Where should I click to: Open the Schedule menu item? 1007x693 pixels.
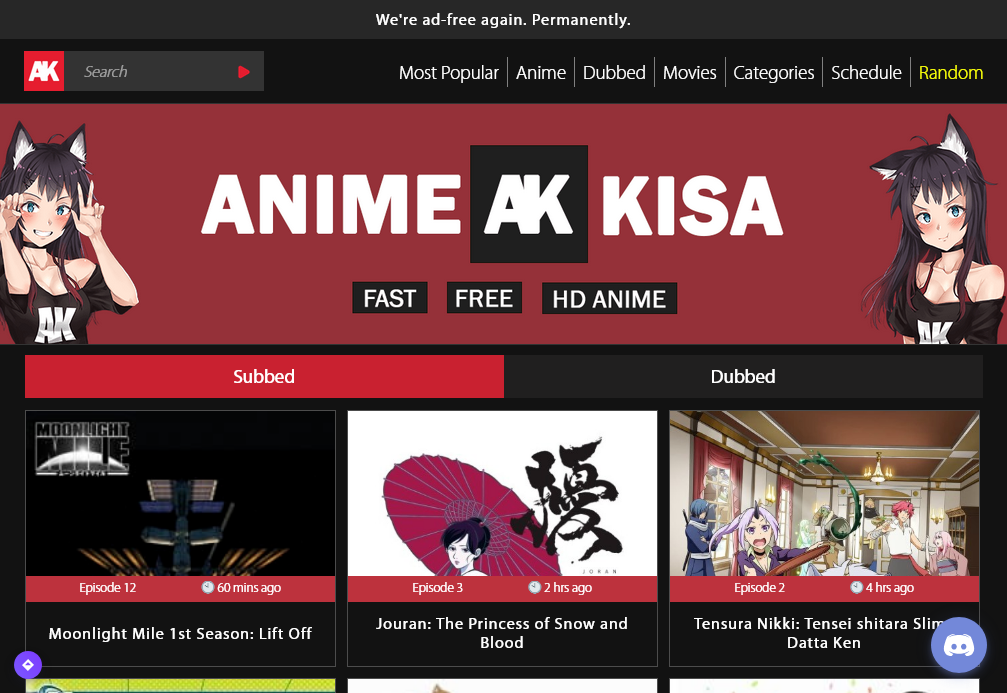click(866, 73)
